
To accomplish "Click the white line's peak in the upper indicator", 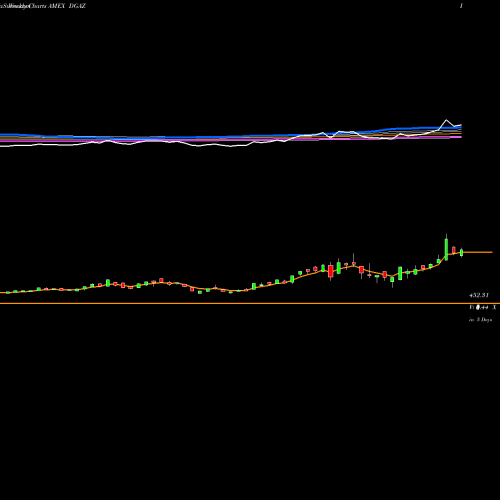I will pyautogui.click(x=446, y=120).
